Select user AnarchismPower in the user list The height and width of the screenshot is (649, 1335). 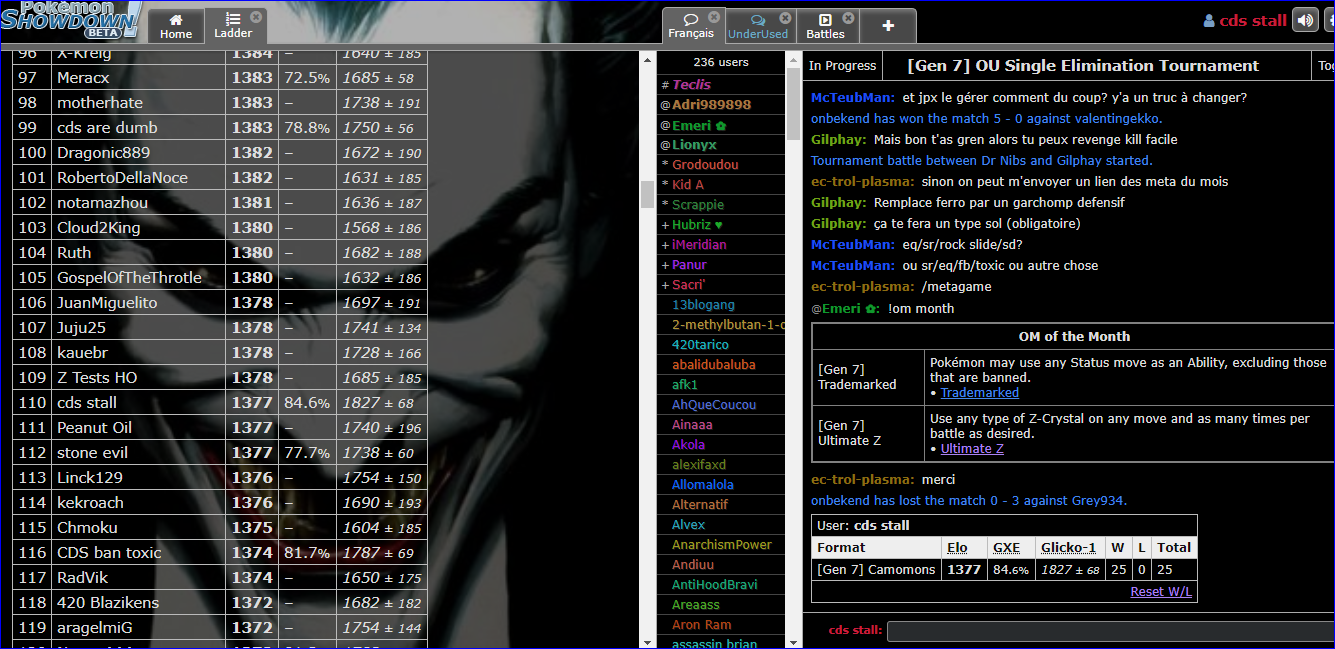pyautogui.click(x=720, y=545)
